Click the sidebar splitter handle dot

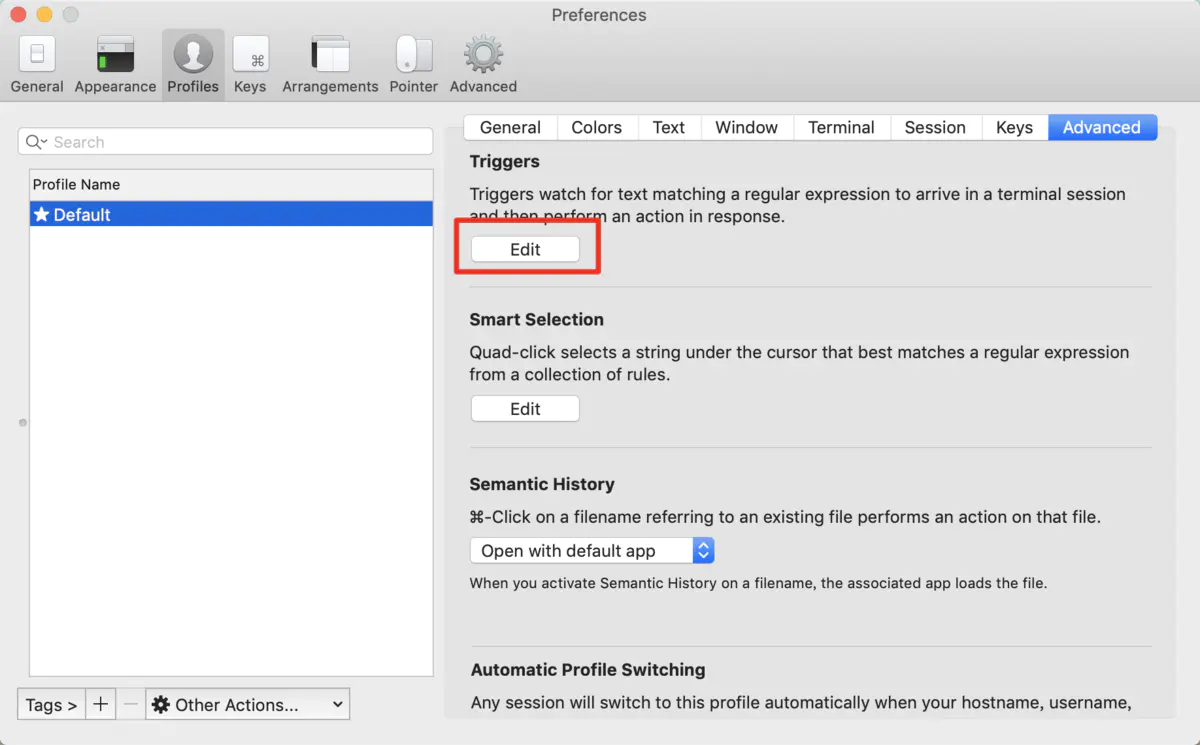23,423
